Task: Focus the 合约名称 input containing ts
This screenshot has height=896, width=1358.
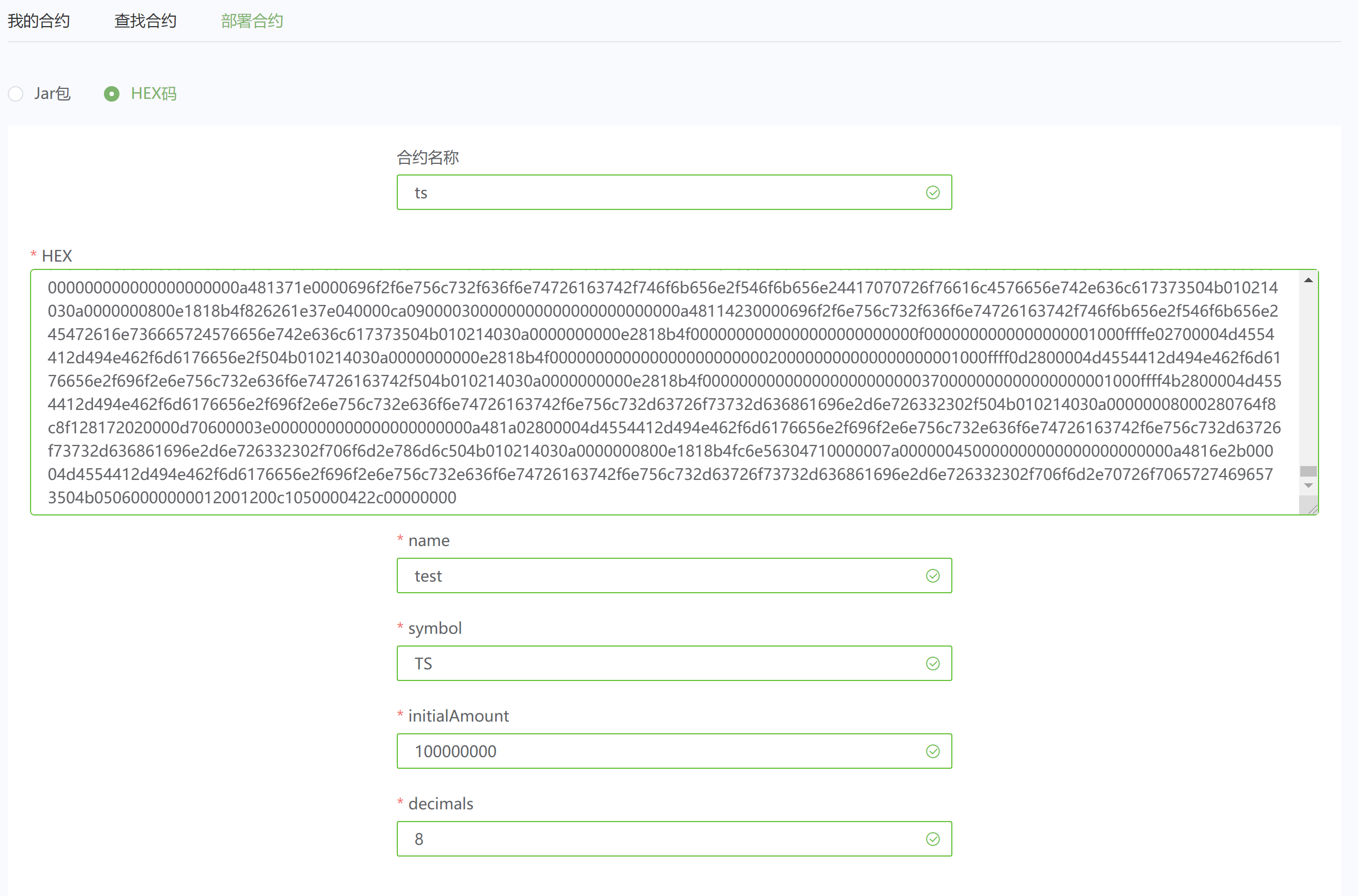Action: point(657,193)
